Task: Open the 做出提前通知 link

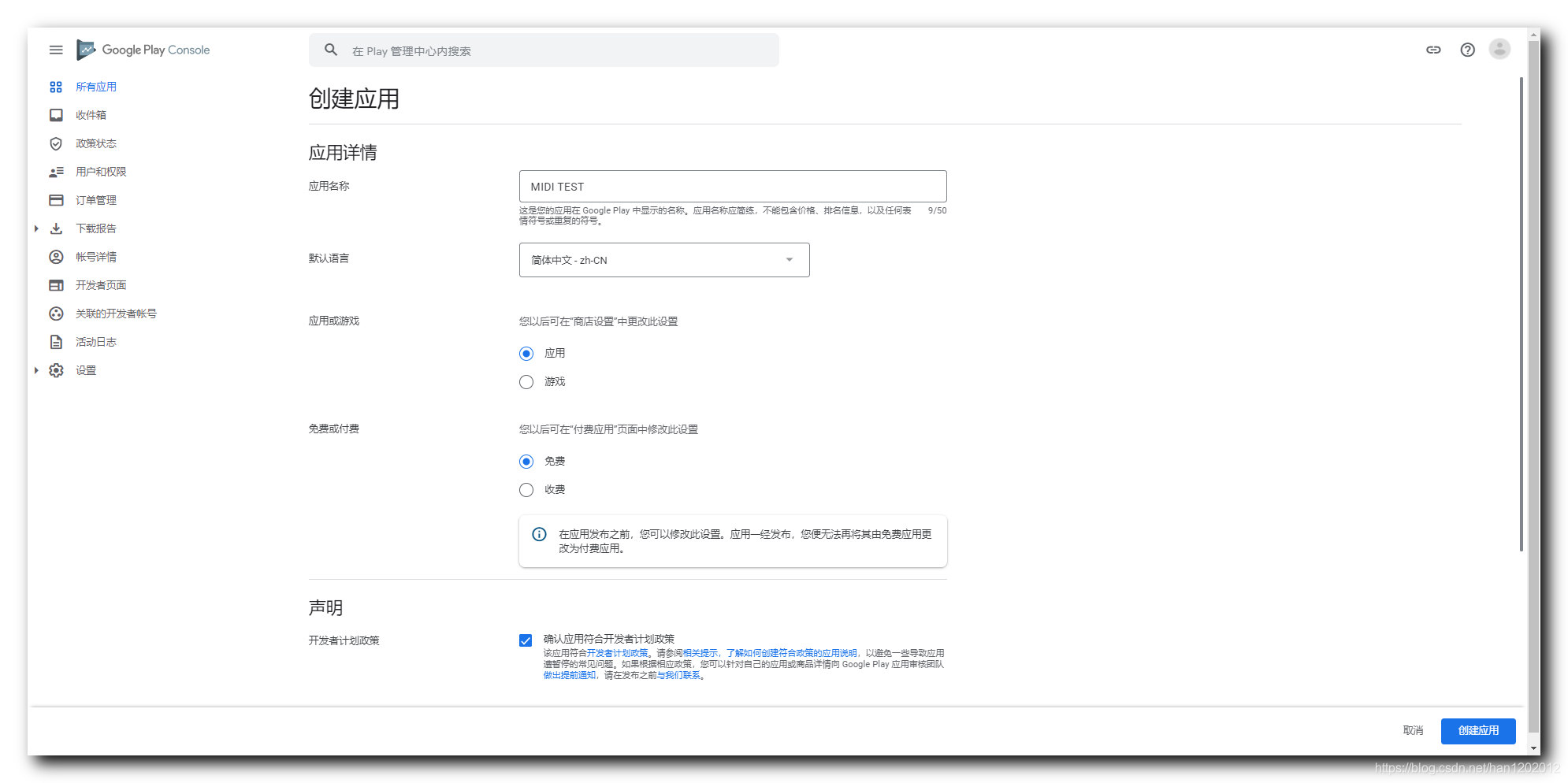Action: click(x=570, y=675)
